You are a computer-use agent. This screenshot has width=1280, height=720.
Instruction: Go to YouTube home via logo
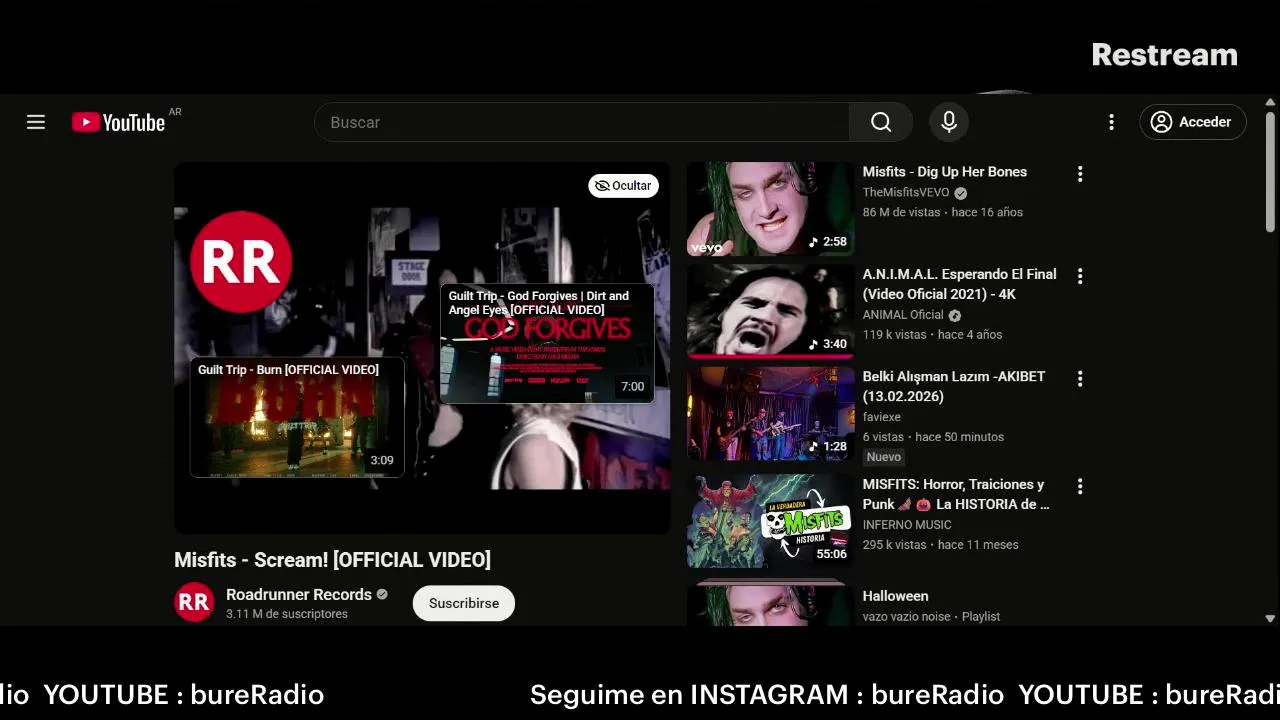(x=118, y=122)
